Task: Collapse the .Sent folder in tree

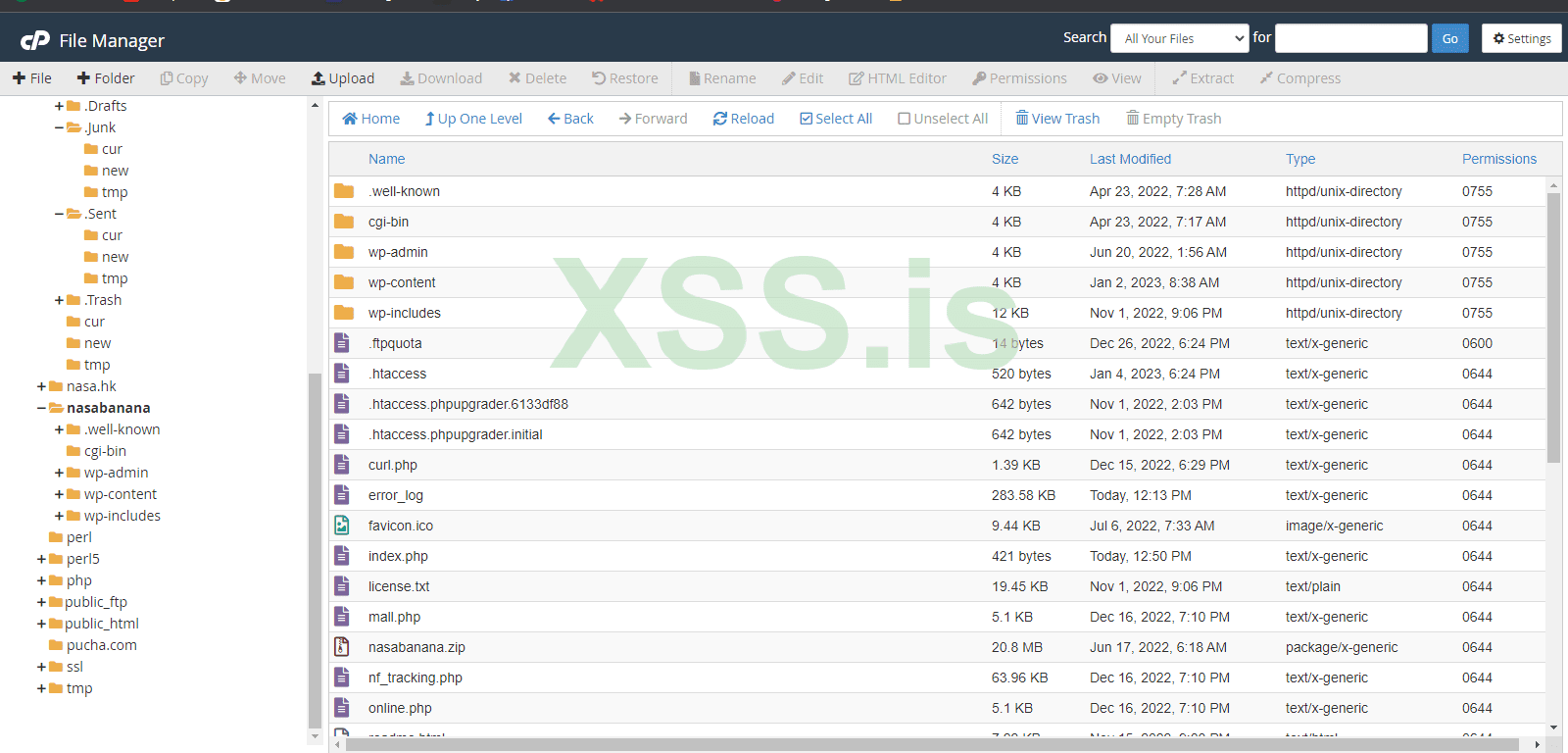Action: coord(59,214)
